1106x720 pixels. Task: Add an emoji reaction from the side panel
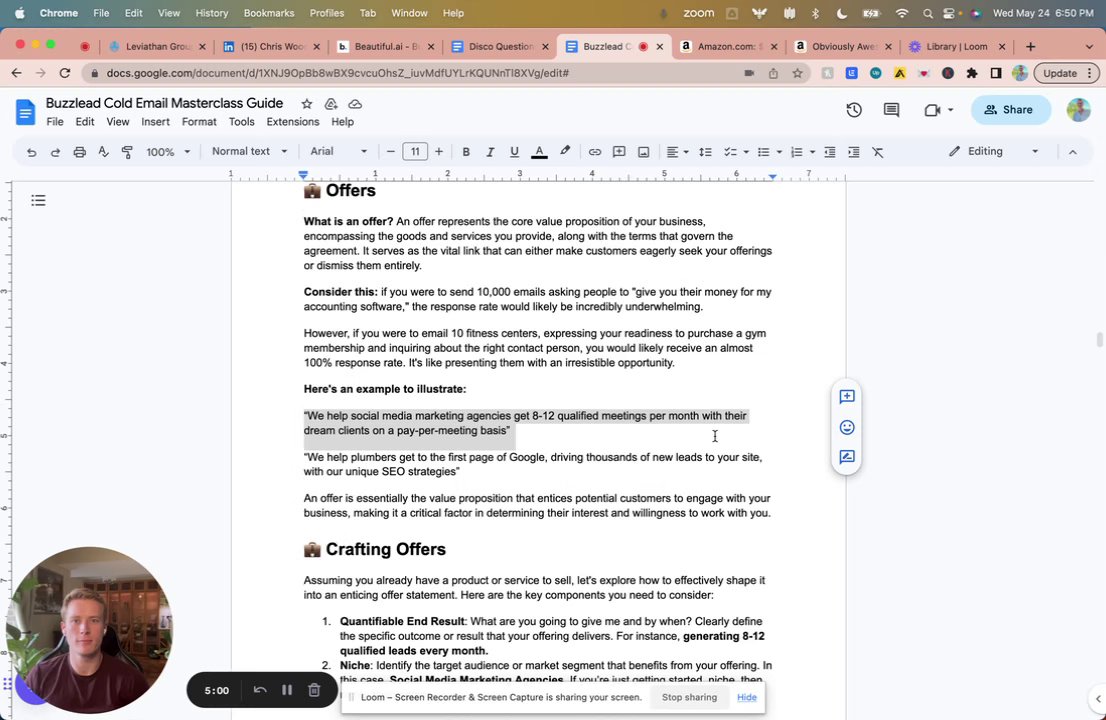(x=846, y=427)
